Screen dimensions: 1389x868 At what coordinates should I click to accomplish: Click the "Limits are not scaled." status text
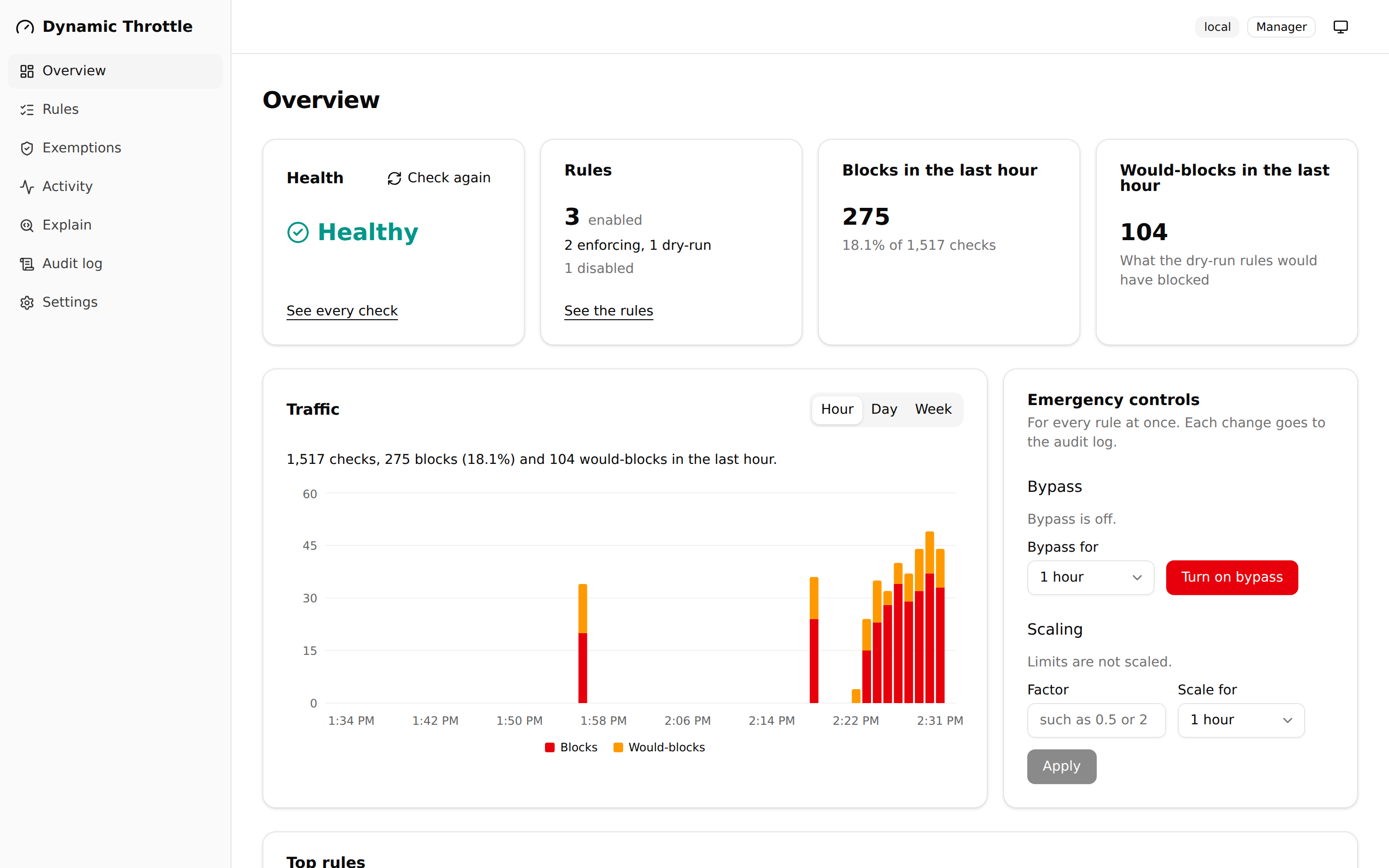tap(1099, 662)
